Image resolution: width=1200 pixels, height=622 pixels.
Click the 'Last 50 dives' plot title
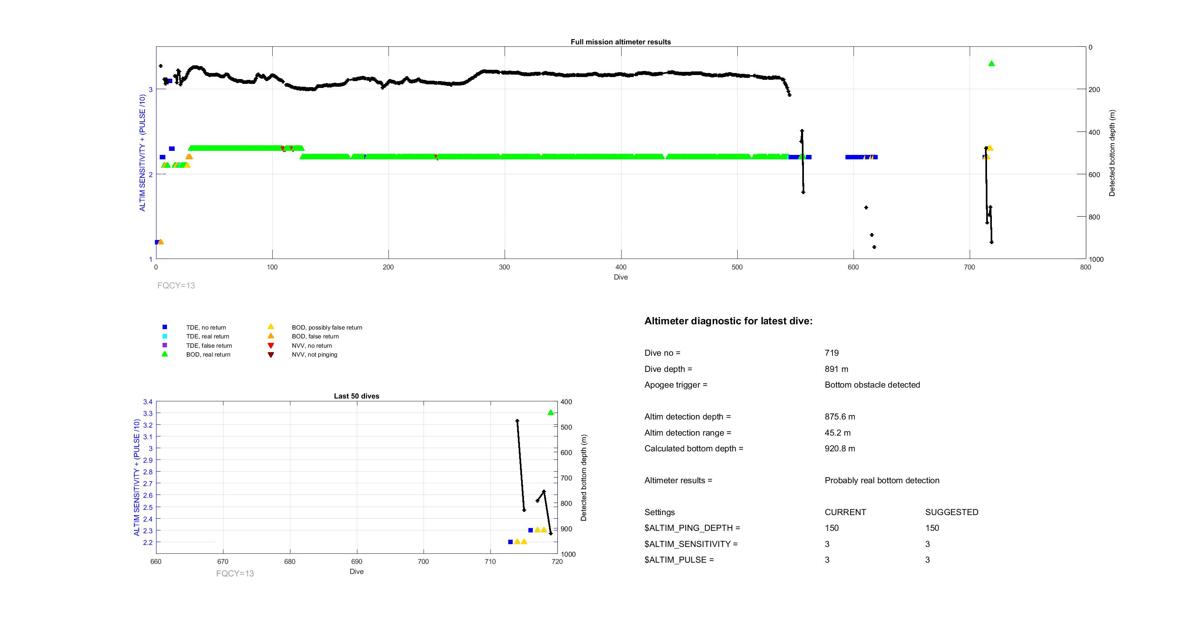tap(356, 396)
